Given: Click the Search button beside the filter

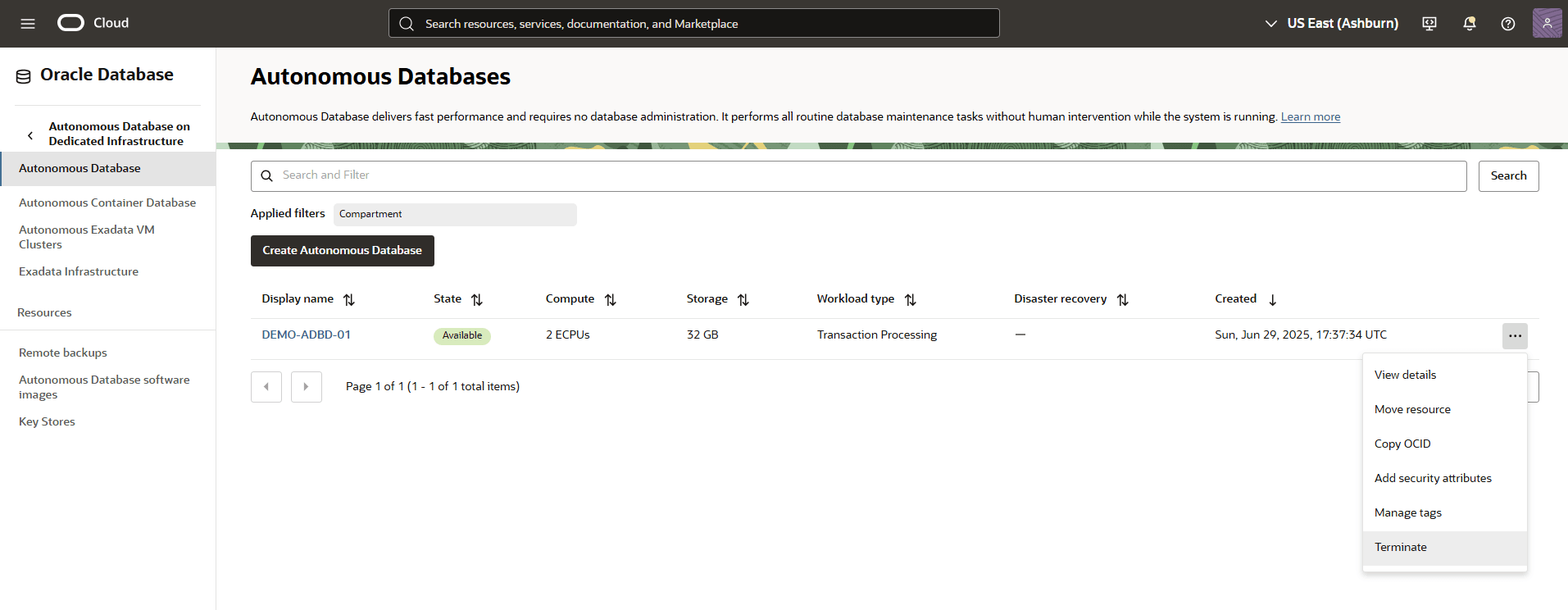Looking at the screenshot, I should coord(1508,176).
